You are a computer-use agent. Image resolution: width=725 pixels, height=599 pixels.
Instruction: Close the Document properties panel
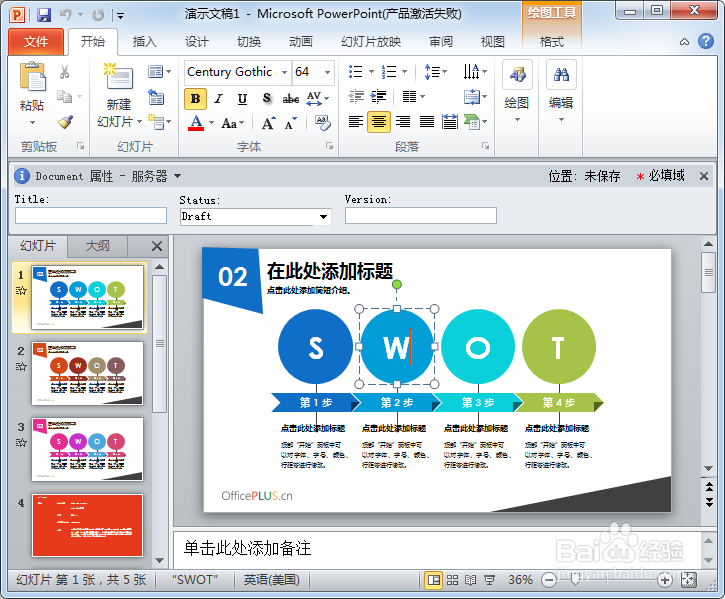coord(704,176)
